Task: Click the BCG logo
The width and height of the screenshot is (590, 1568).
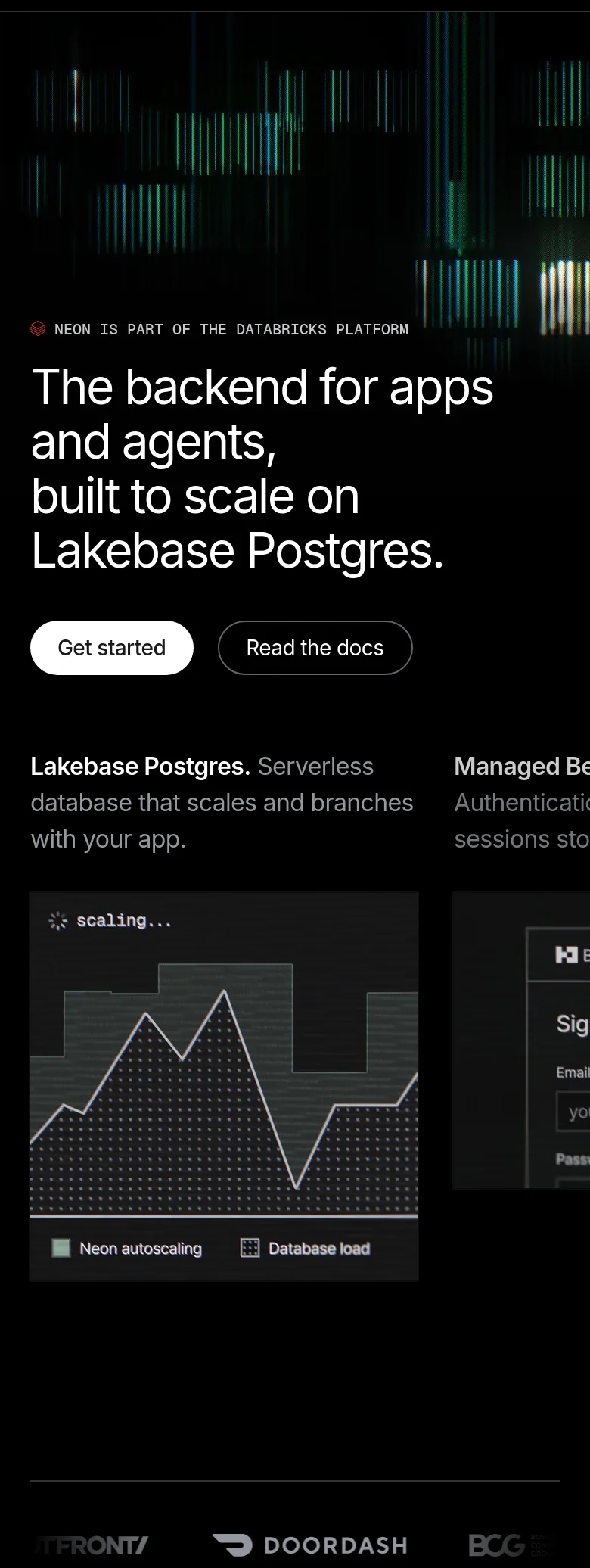Action: [511, 1545]
